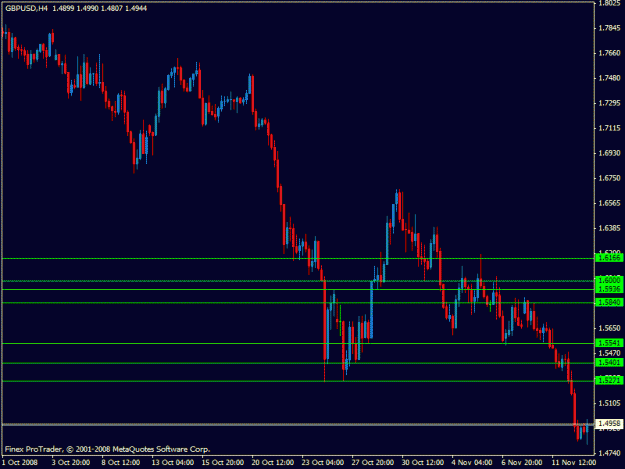
Task: Click the GBPUSD,H4 chart title text
Action: tap(26, 8)
